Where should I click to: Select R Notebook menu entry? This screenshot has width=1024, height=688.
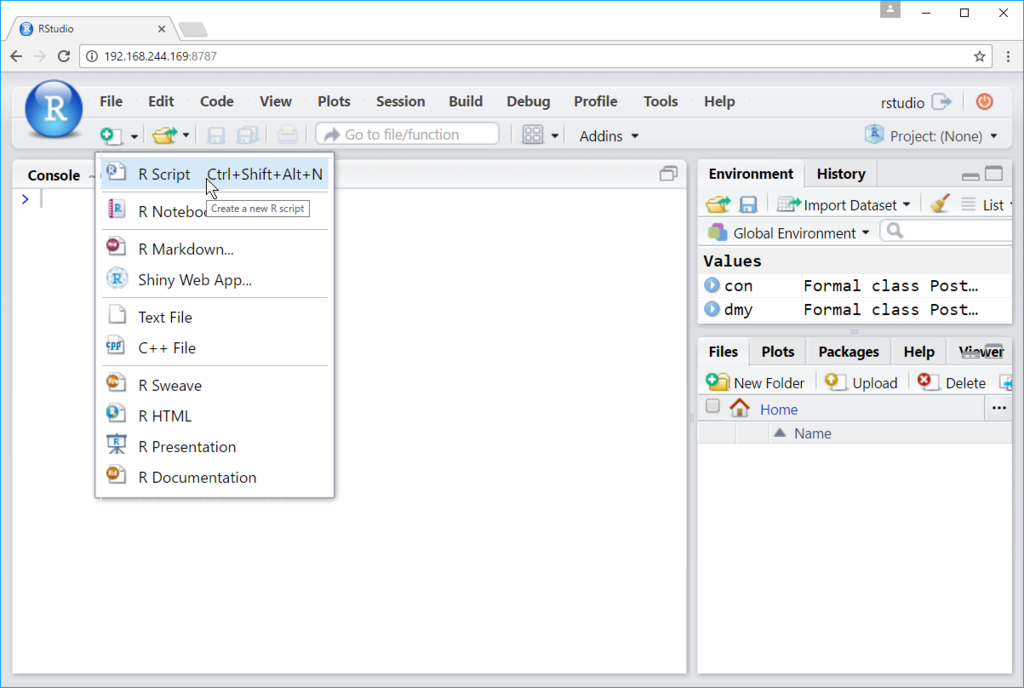[x=214, y=211]
